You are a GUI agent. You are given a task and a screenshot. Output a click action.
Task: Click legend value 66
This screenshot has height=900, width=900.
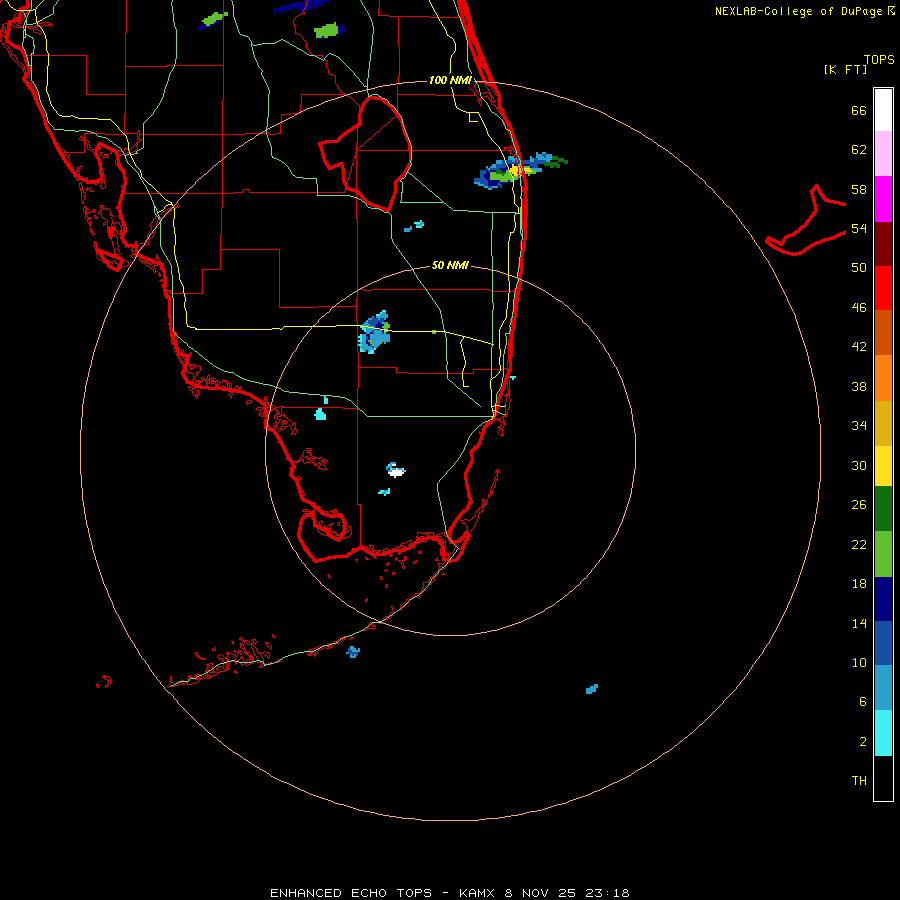click(x=859, y=111)
